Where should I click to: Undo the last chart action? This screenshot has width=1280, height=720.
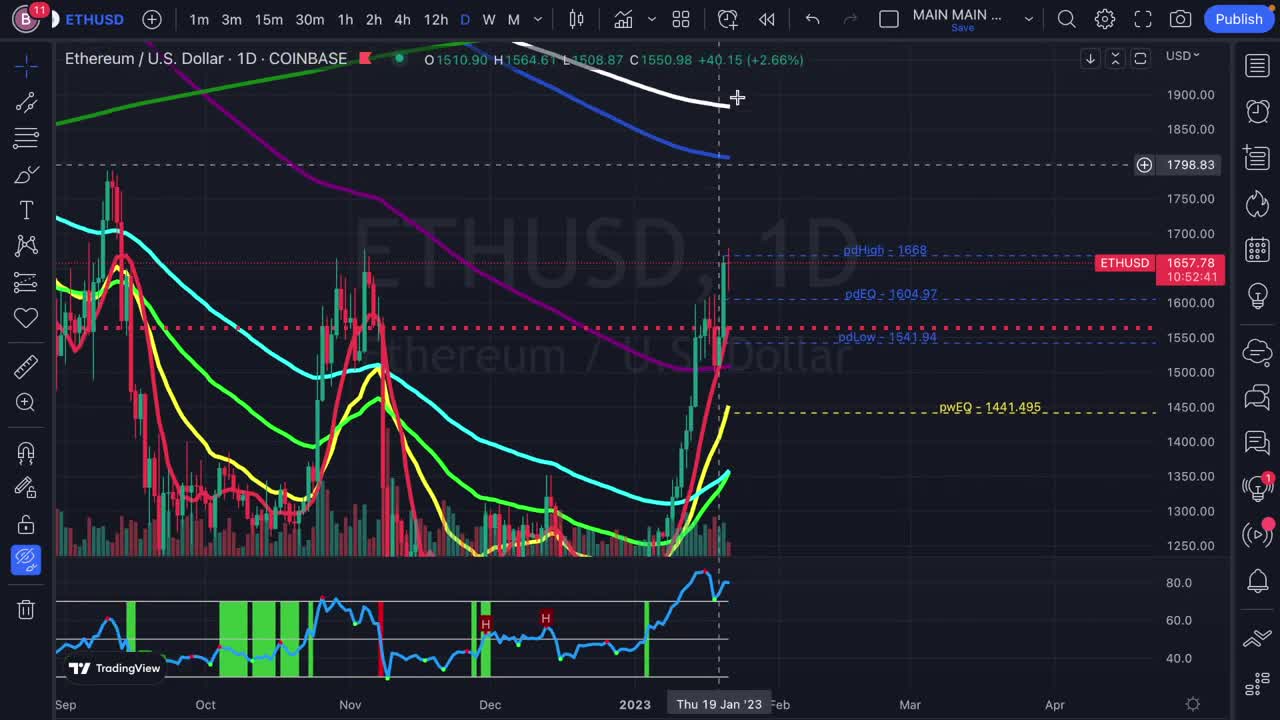point(812,19)
